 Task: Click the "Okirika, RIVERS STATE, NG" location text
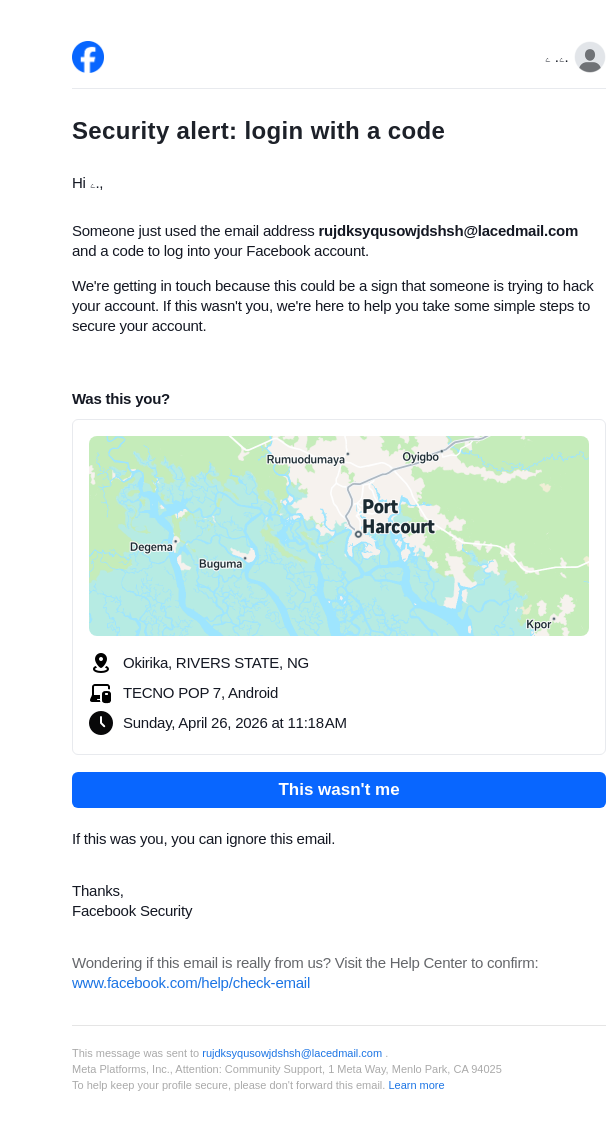point(216,663)
